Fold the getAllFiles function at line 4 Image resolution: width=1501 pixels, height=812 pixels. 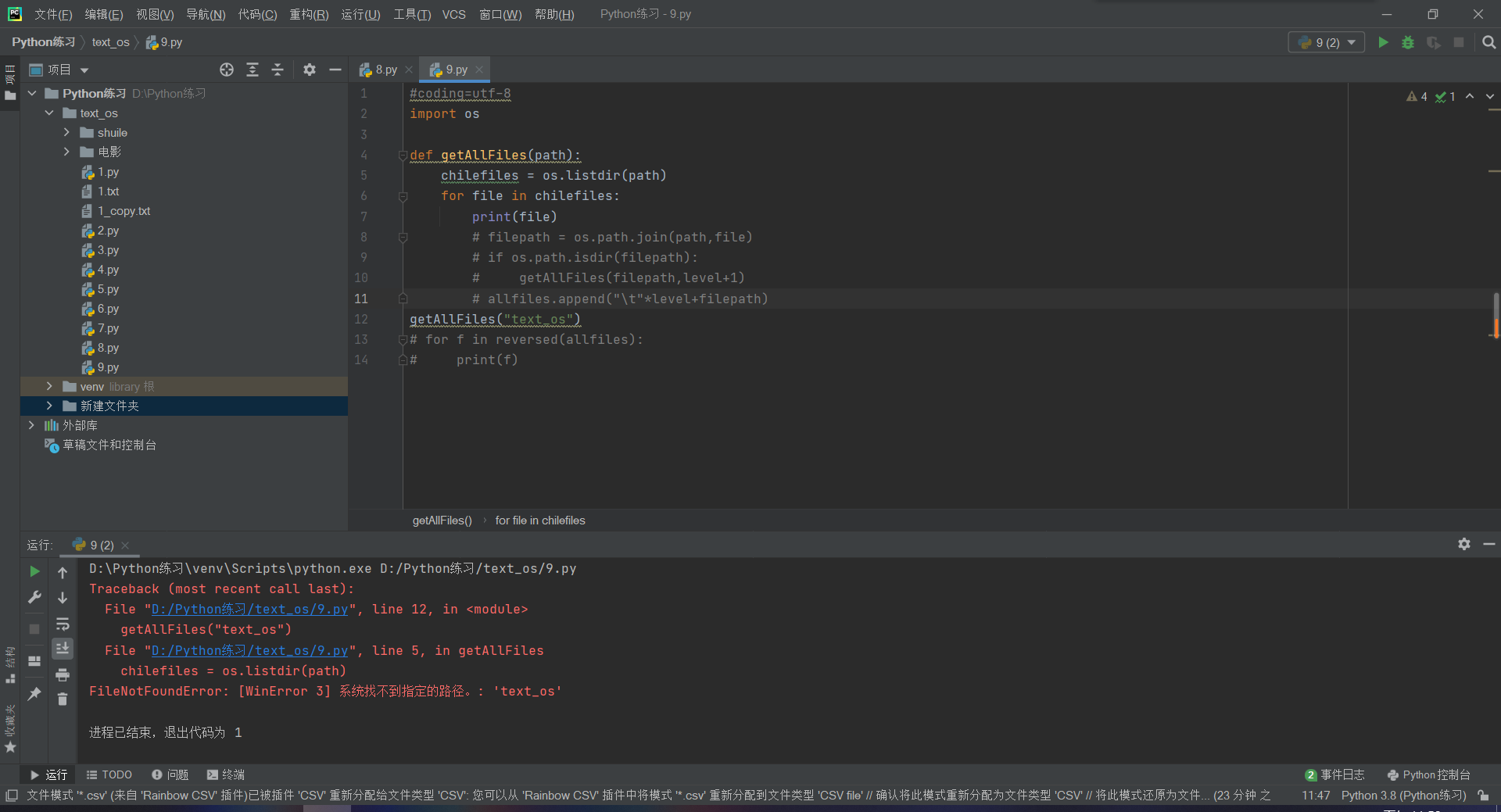click(403, 155)
